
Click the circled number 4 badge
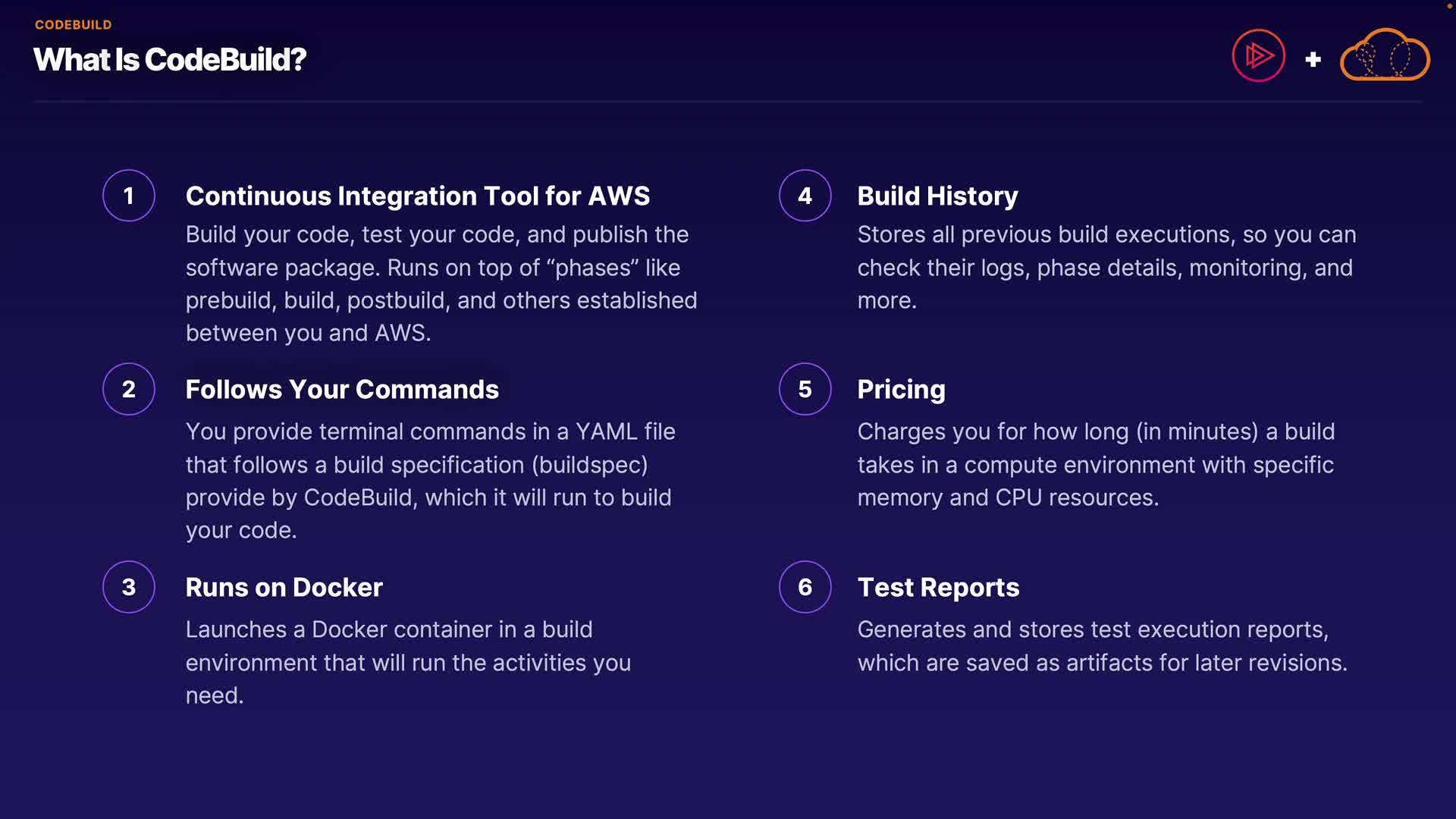805,196
